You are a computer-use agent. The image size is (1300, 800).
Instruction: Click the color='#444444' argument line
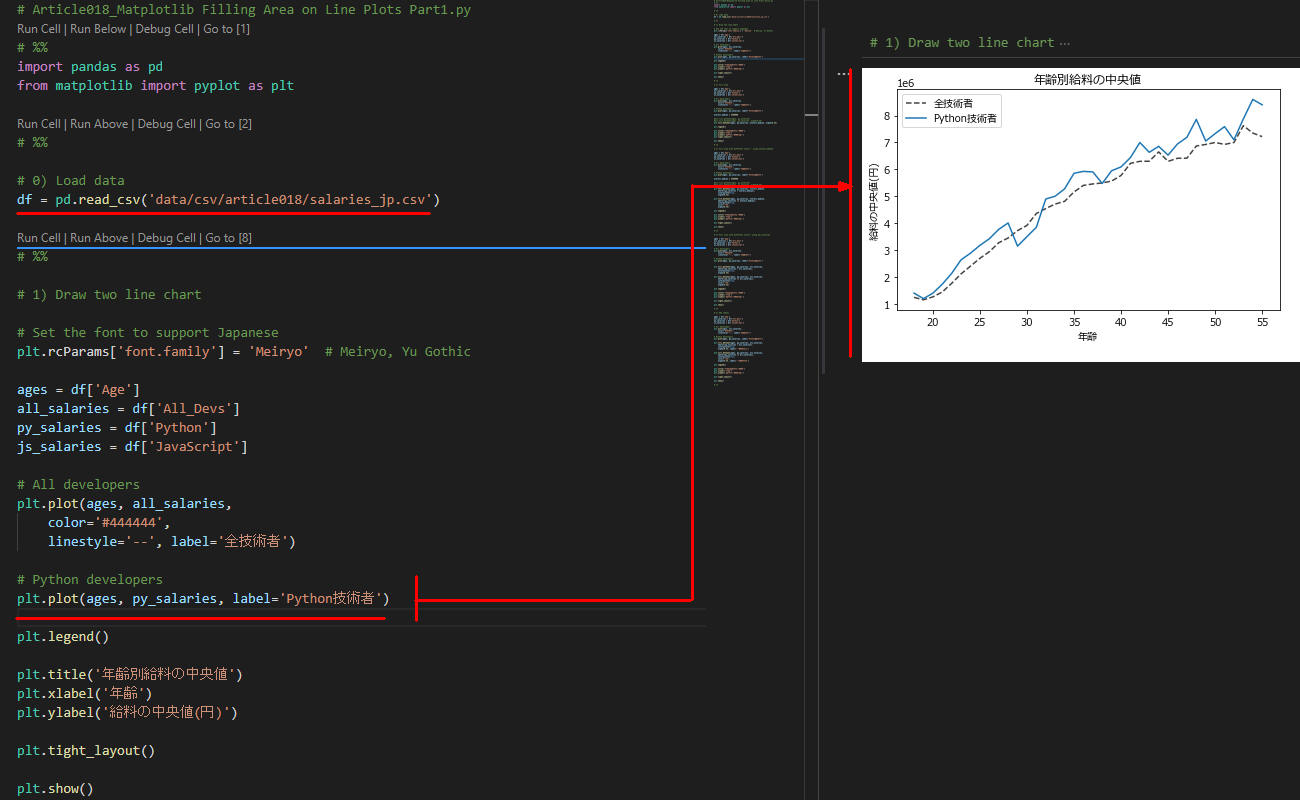pos(109,523)
